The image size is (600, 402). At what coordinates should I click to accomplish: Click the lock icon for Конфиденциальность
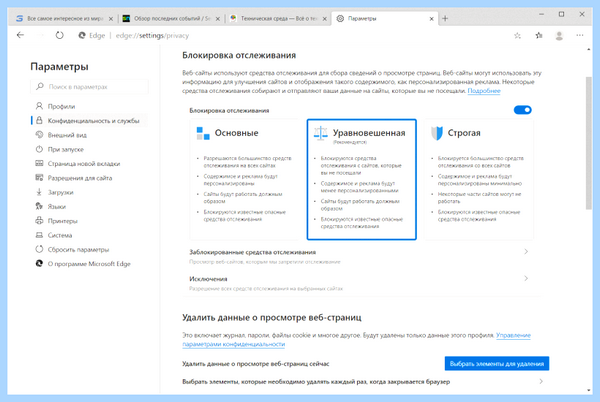coord(39,120)
